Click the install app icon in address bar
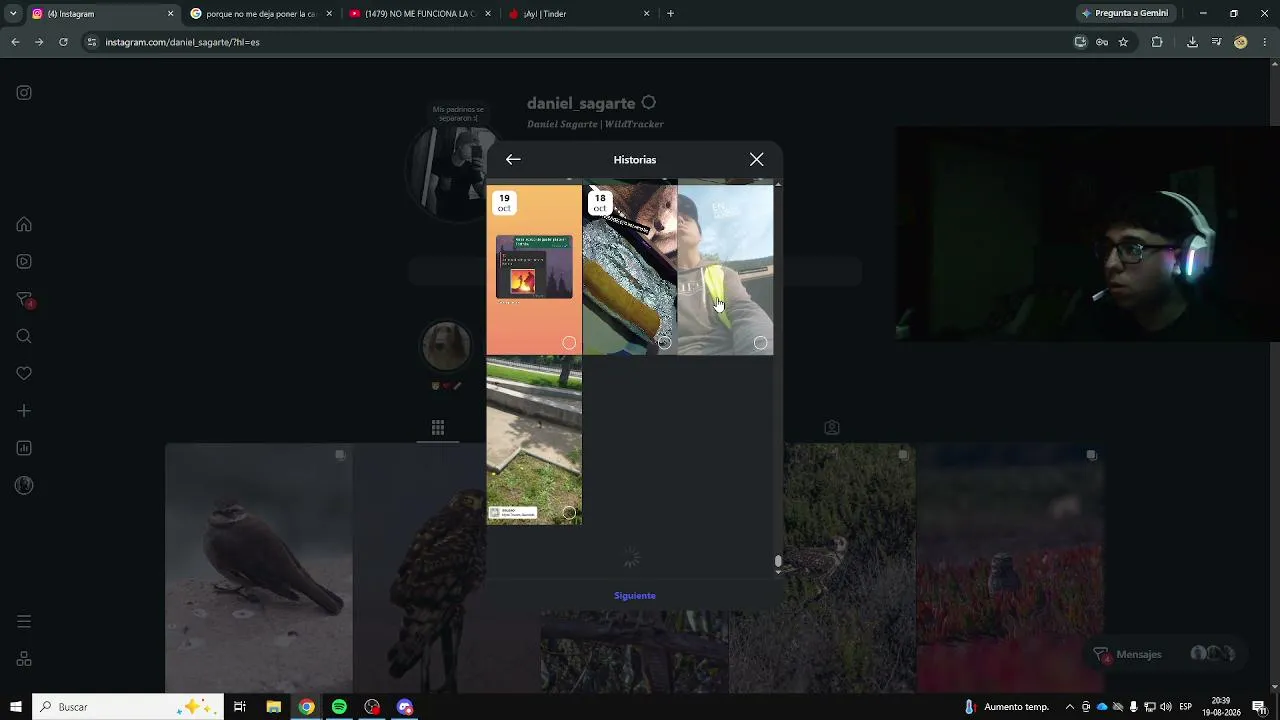Screen dimensions: 1280x720 click(x=1080, y=42)
